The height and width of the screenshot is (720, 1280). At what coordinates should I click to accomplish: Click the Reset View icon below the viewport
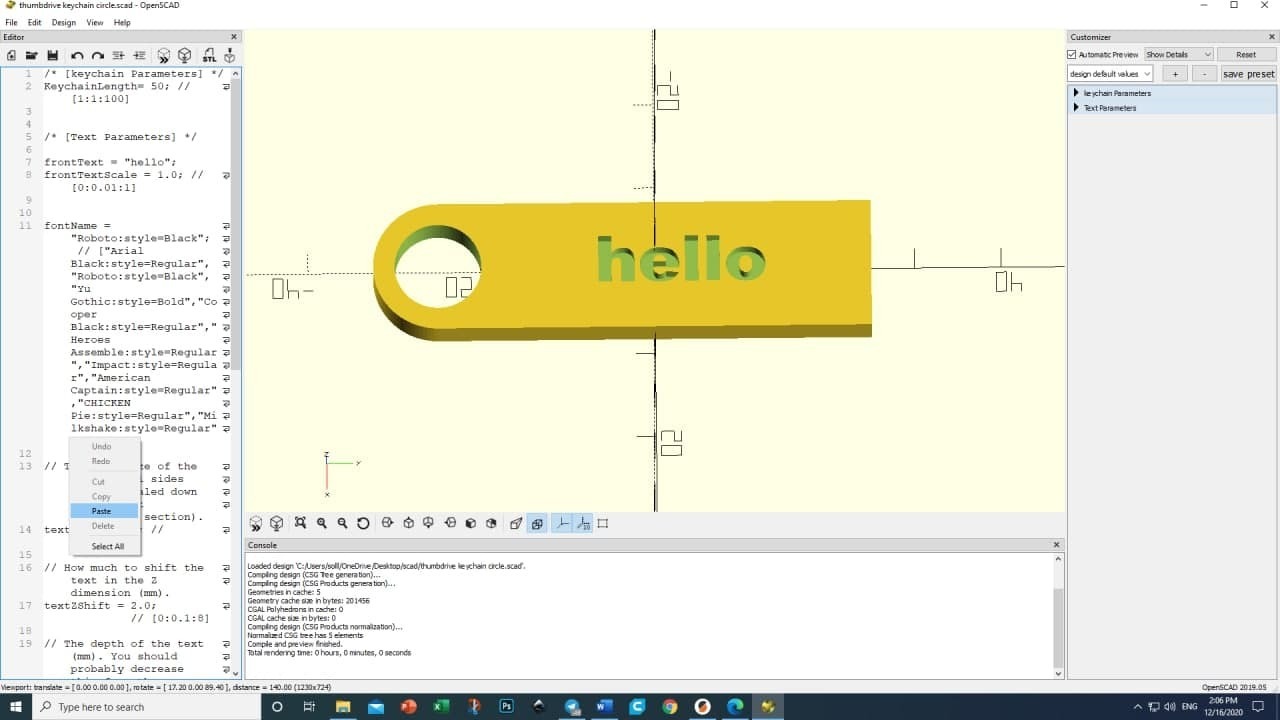[362, 523]
